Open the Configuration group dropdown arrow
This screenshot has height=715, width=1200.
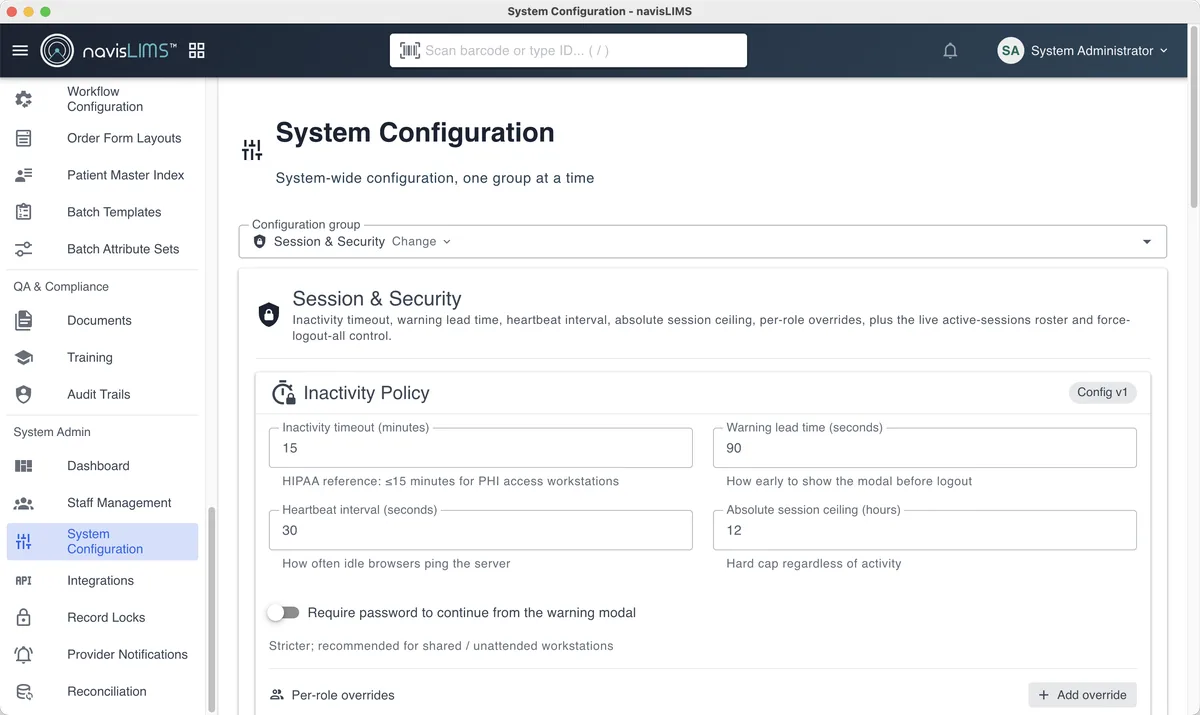point(1146,242)
